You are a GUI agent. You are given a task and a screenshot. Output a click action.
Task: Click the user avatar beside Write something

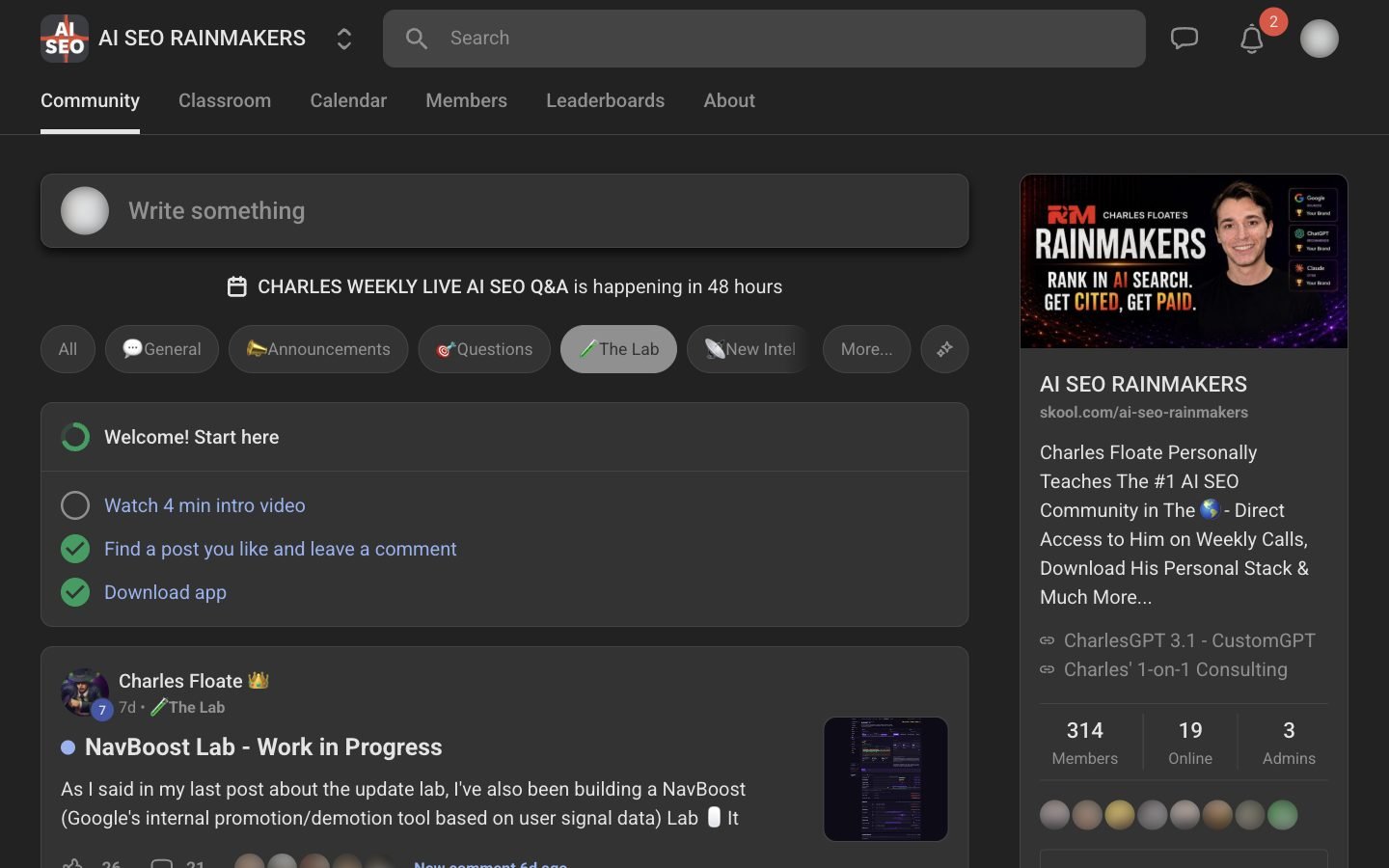pos(85,211)
